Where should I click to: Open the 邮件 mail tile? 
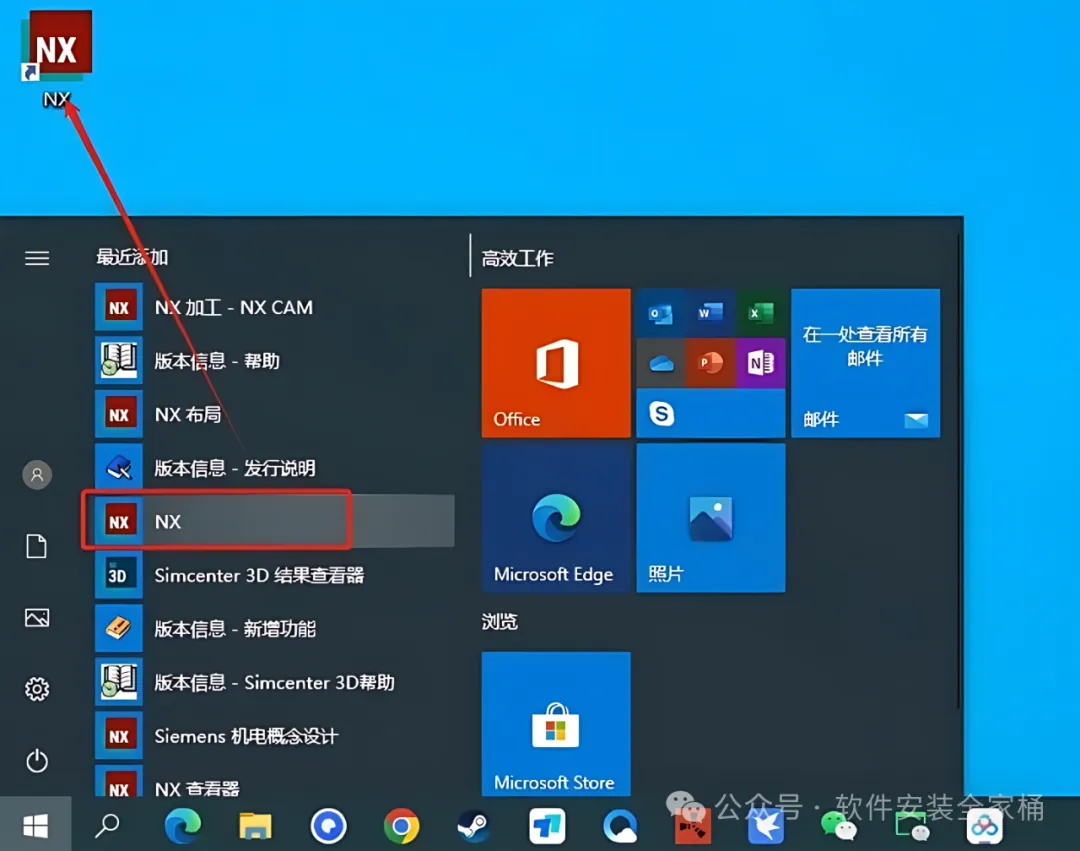(866, 363)
